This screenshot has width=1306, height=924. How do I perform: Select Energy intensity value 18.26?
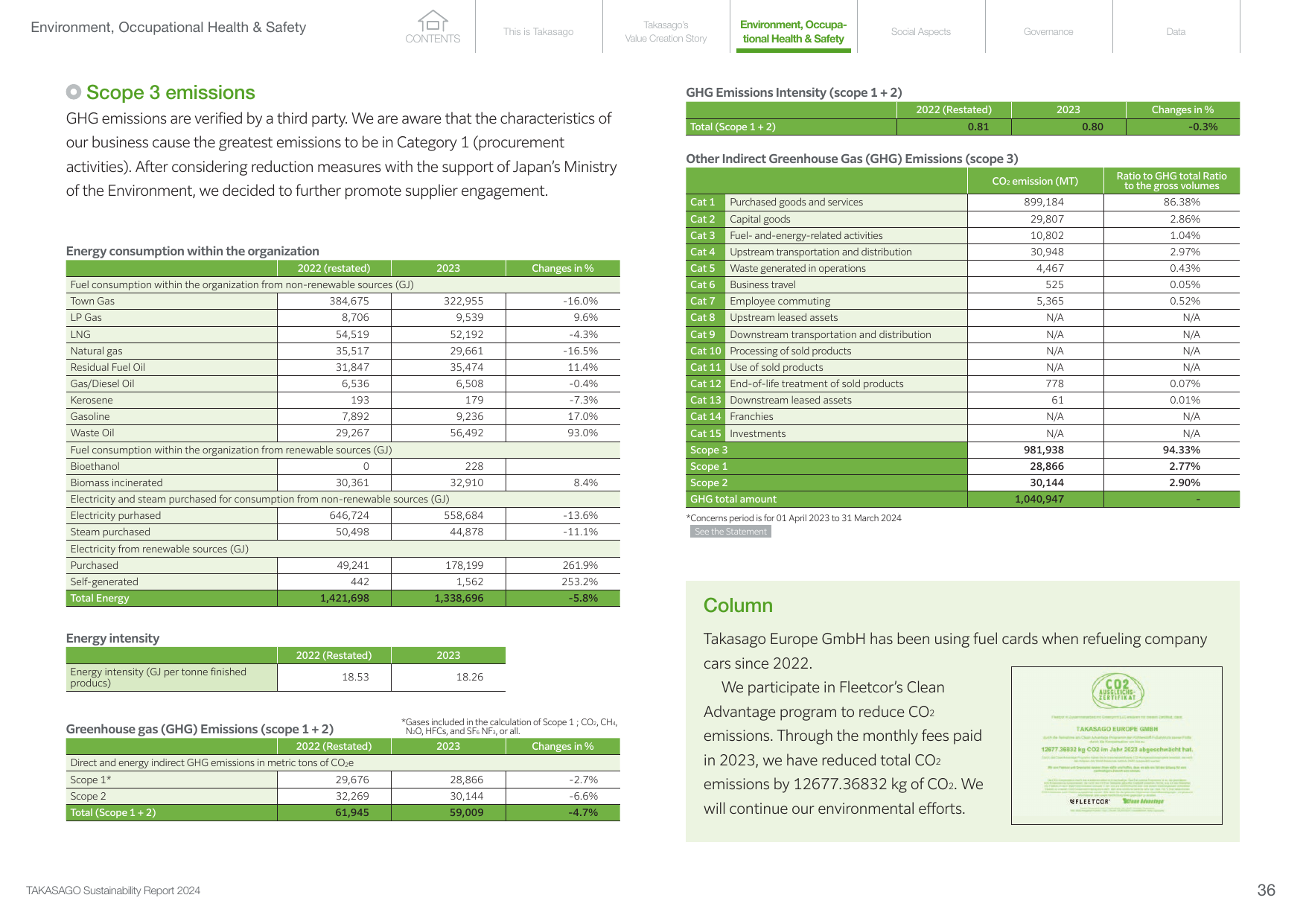coord(470,677)
